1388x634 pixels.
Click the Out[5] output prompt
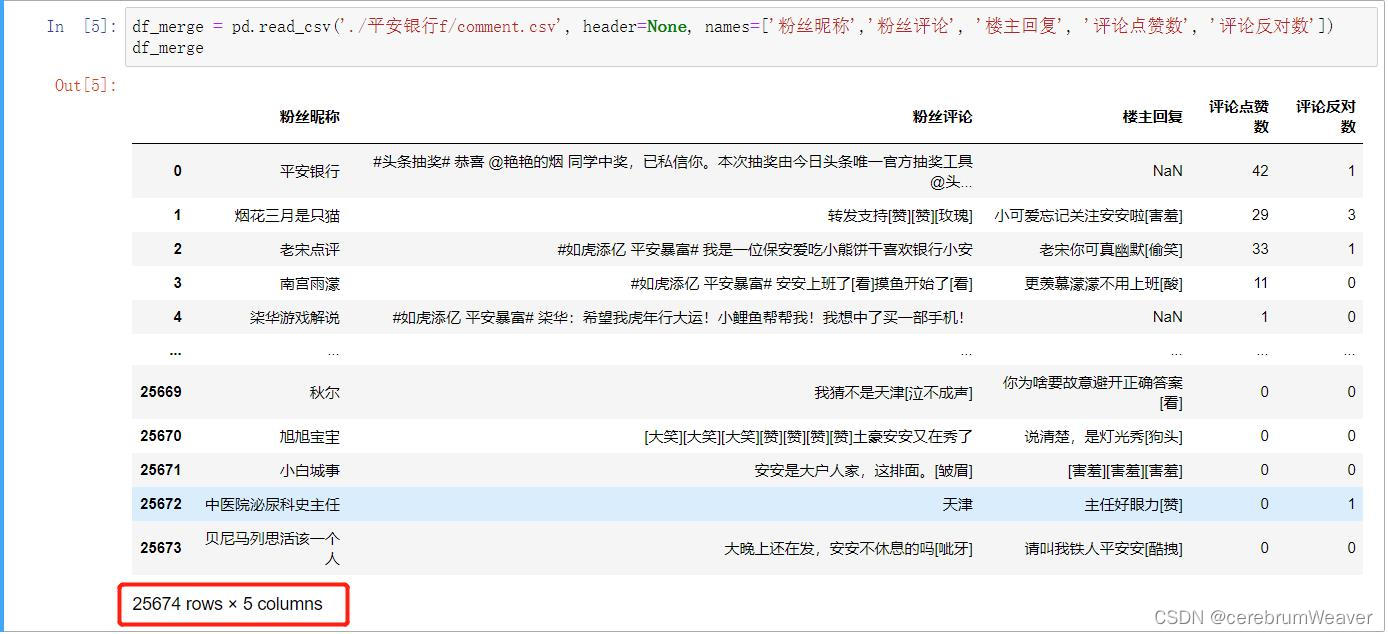[x=85, y=85]
